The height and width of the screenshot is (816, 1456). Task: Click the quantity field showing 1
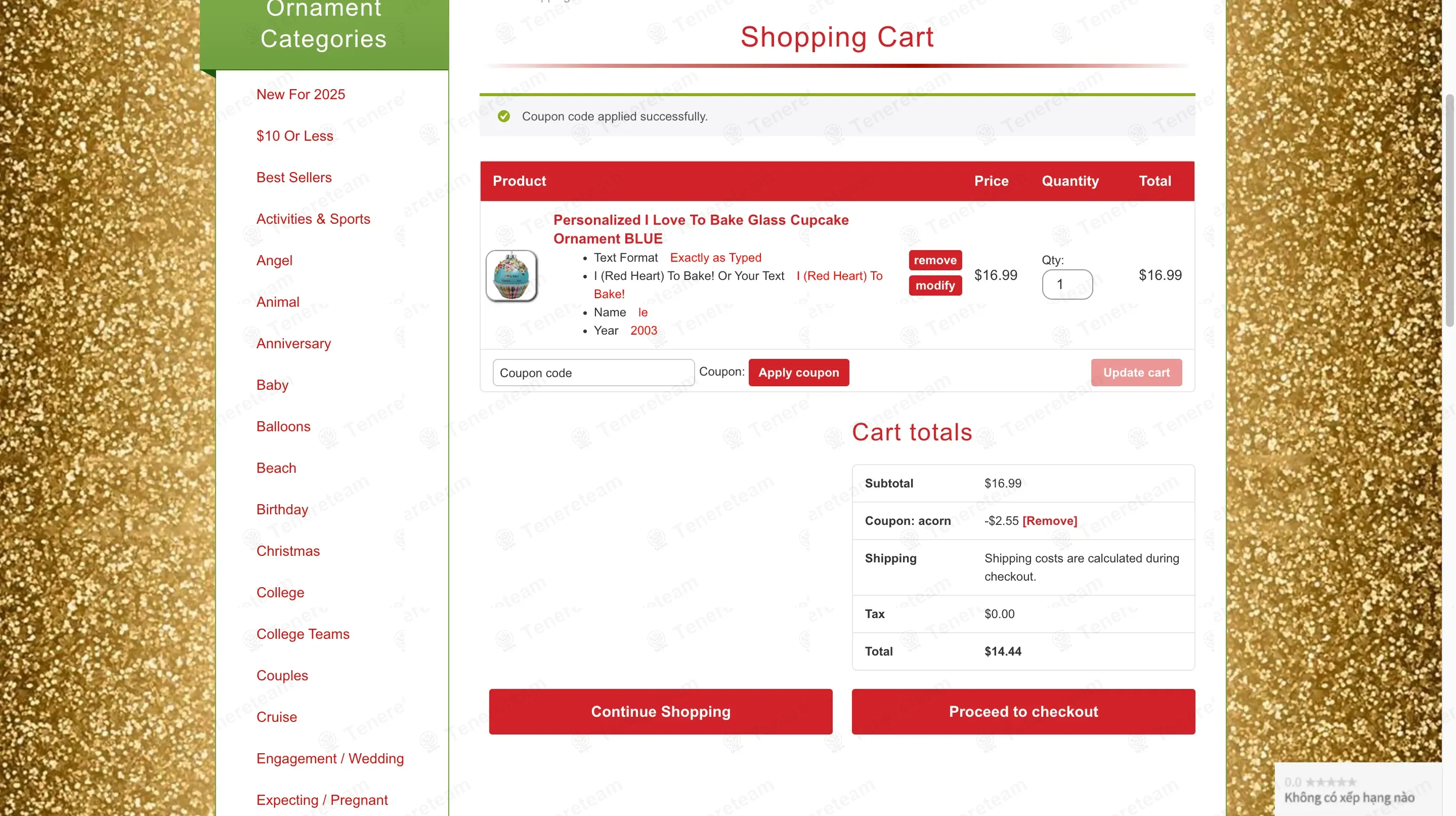click(1066, 284)
